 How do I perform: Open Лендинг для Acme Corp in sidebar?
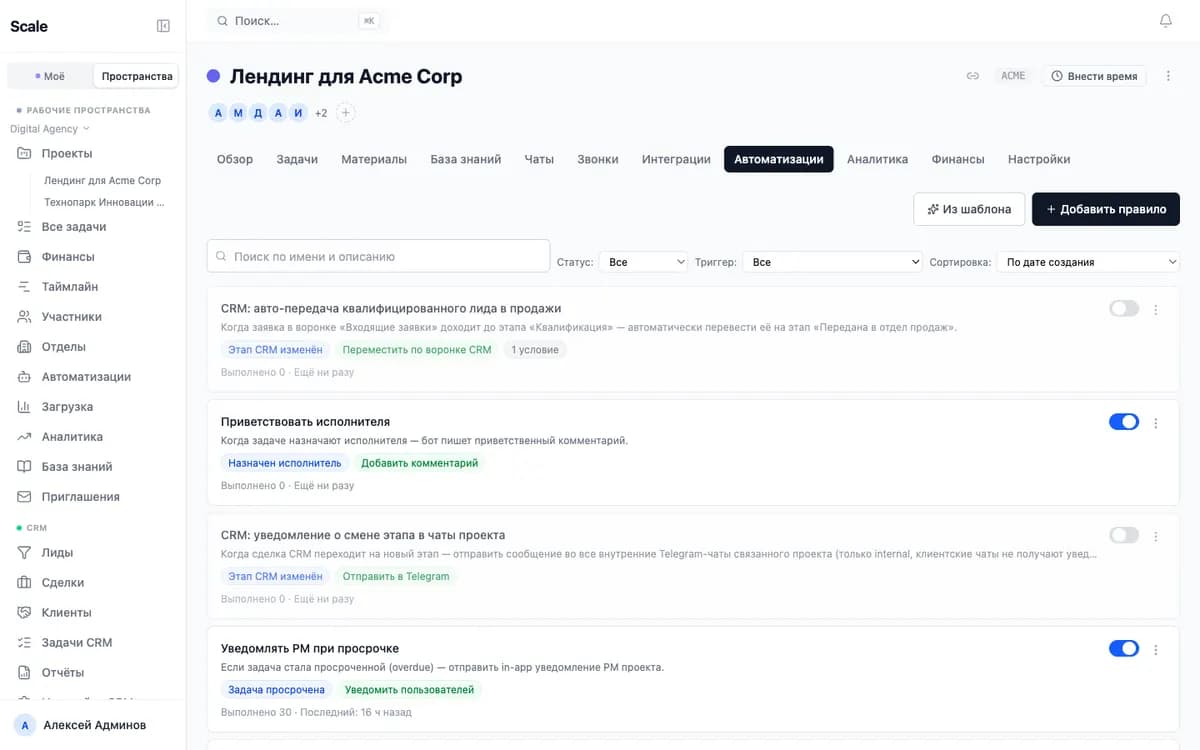coord(102,181)
